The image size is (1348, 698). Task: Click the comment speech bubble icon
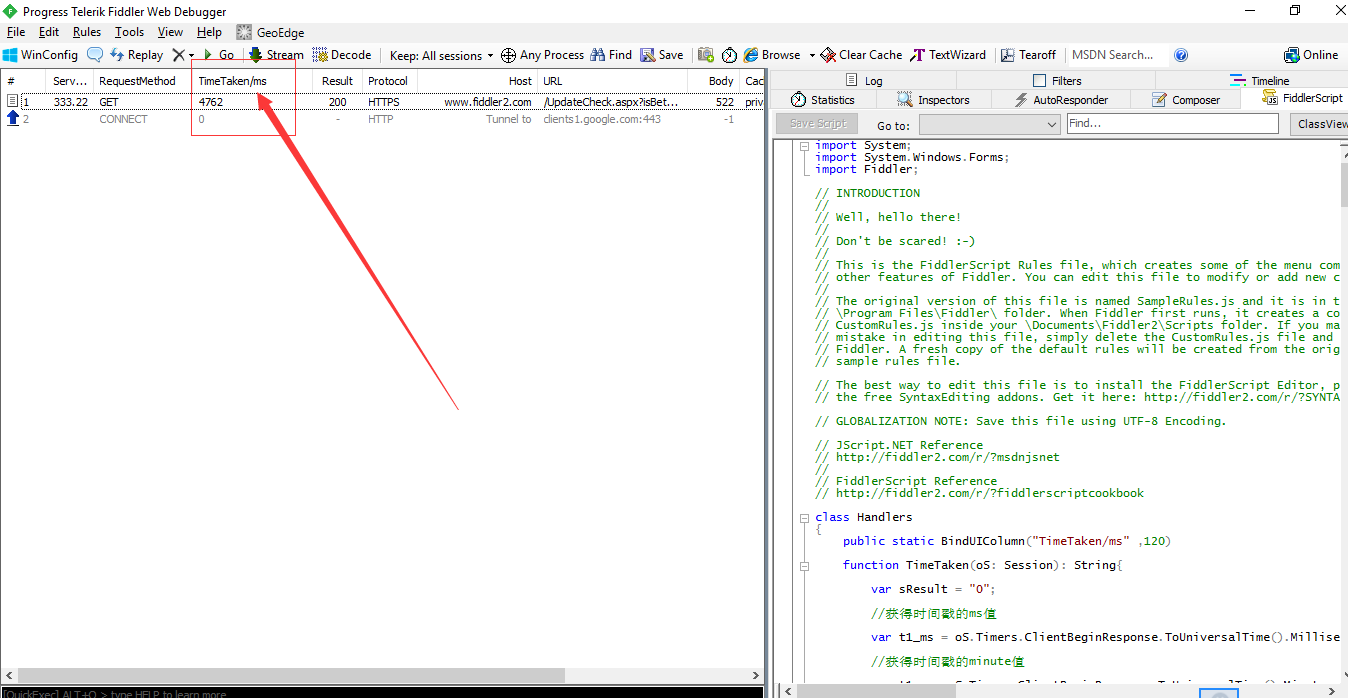pos(95,55)
